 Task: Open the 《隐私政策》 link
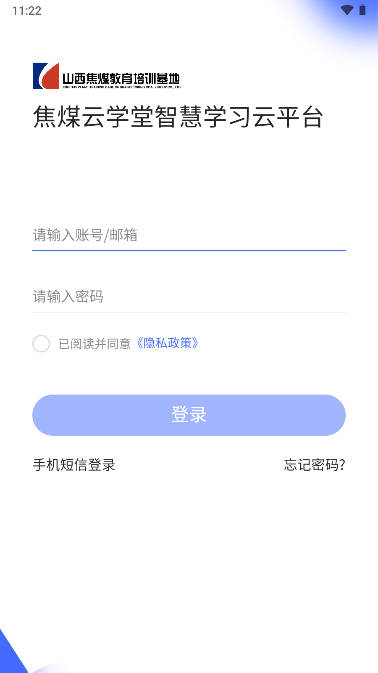click(x=167, y=343)
